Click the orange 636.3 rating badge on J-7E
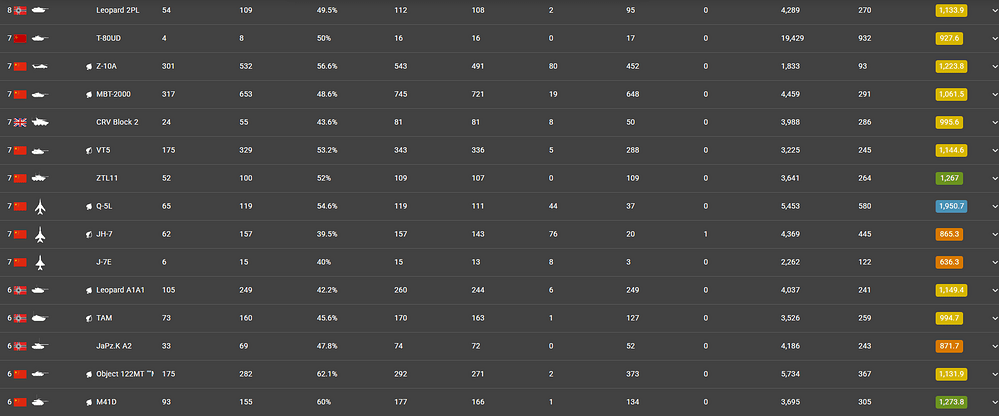 [949, 262]
